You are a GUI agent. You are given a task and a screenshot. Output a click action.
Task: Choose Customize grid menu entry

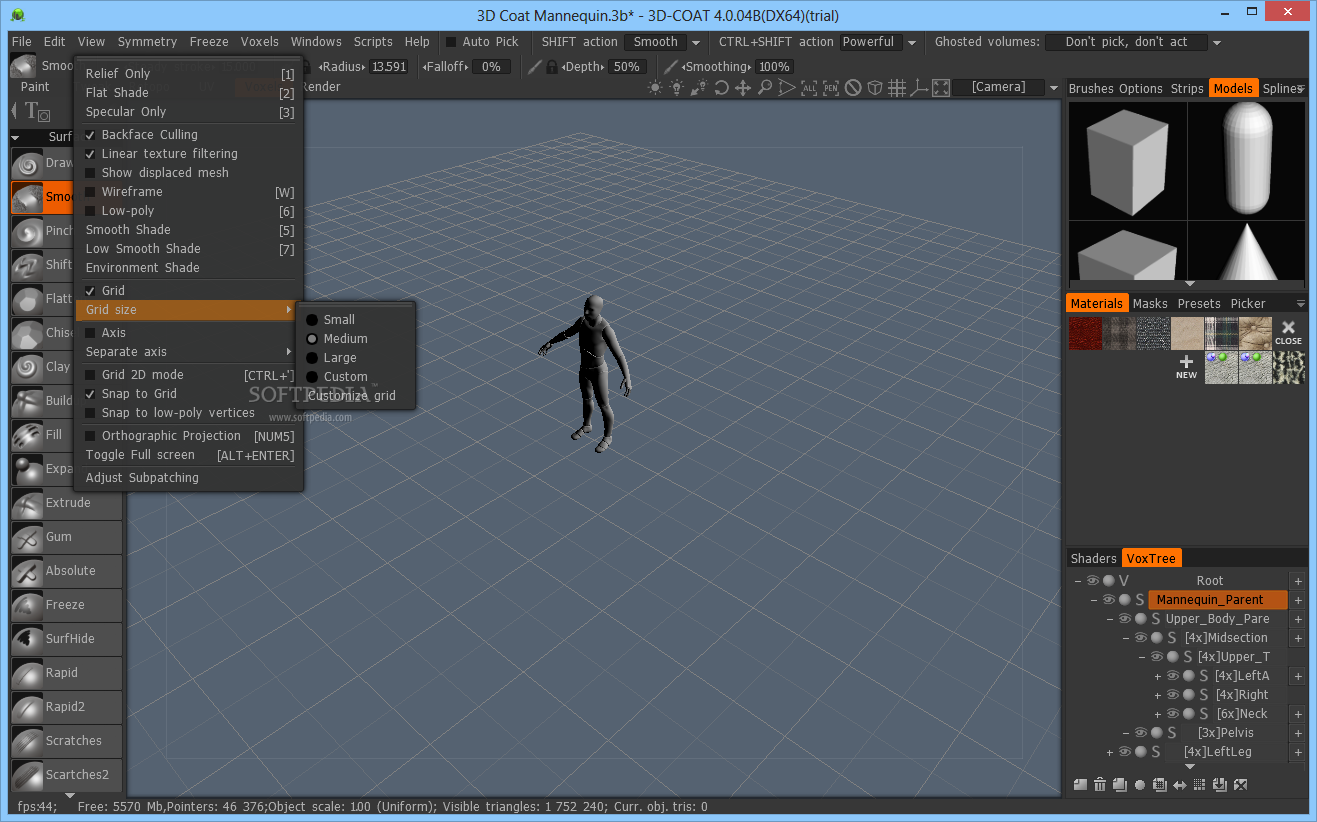pos(352,396)
